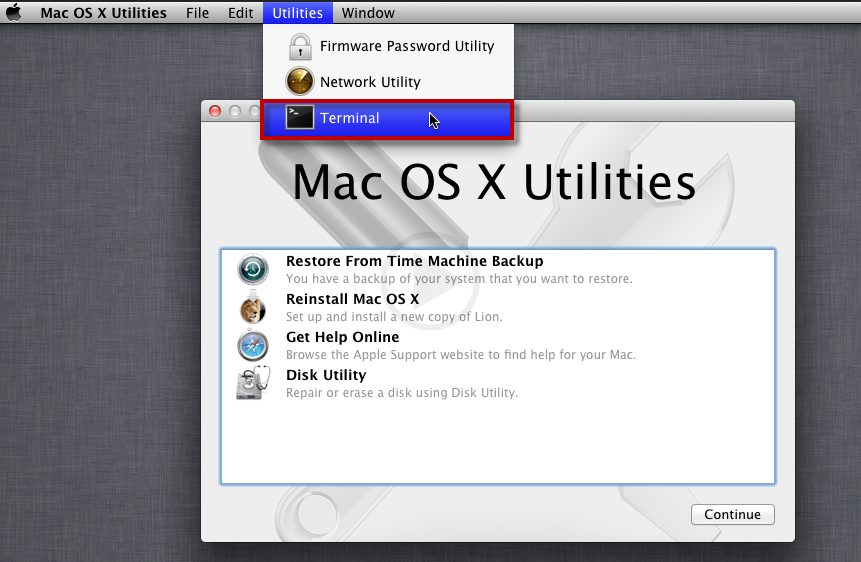Click the Network Utility radar icon
Image resolution: width=861 pixels, height=562 pixels.
click(x=300, y=81)
